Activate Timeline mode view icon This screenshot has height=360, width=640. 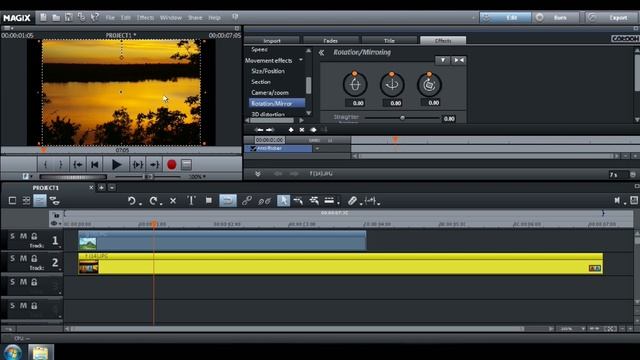(x=40, y=200)
